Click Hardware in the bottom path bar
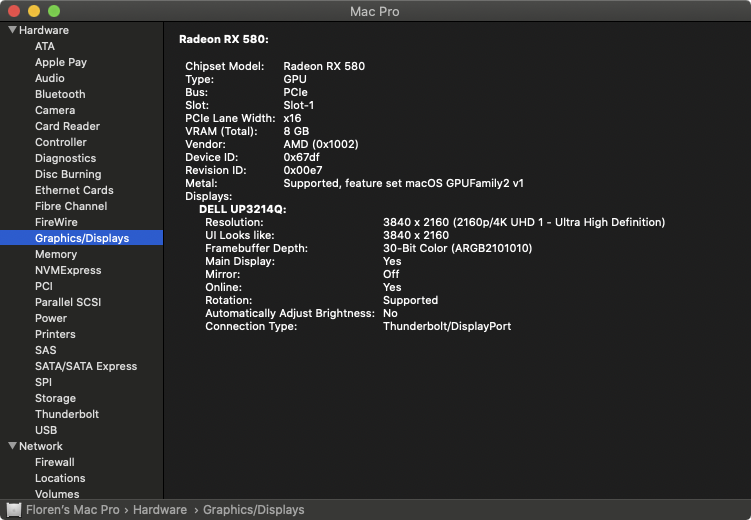This screenshot has width=751, height=520. (159, 510)
